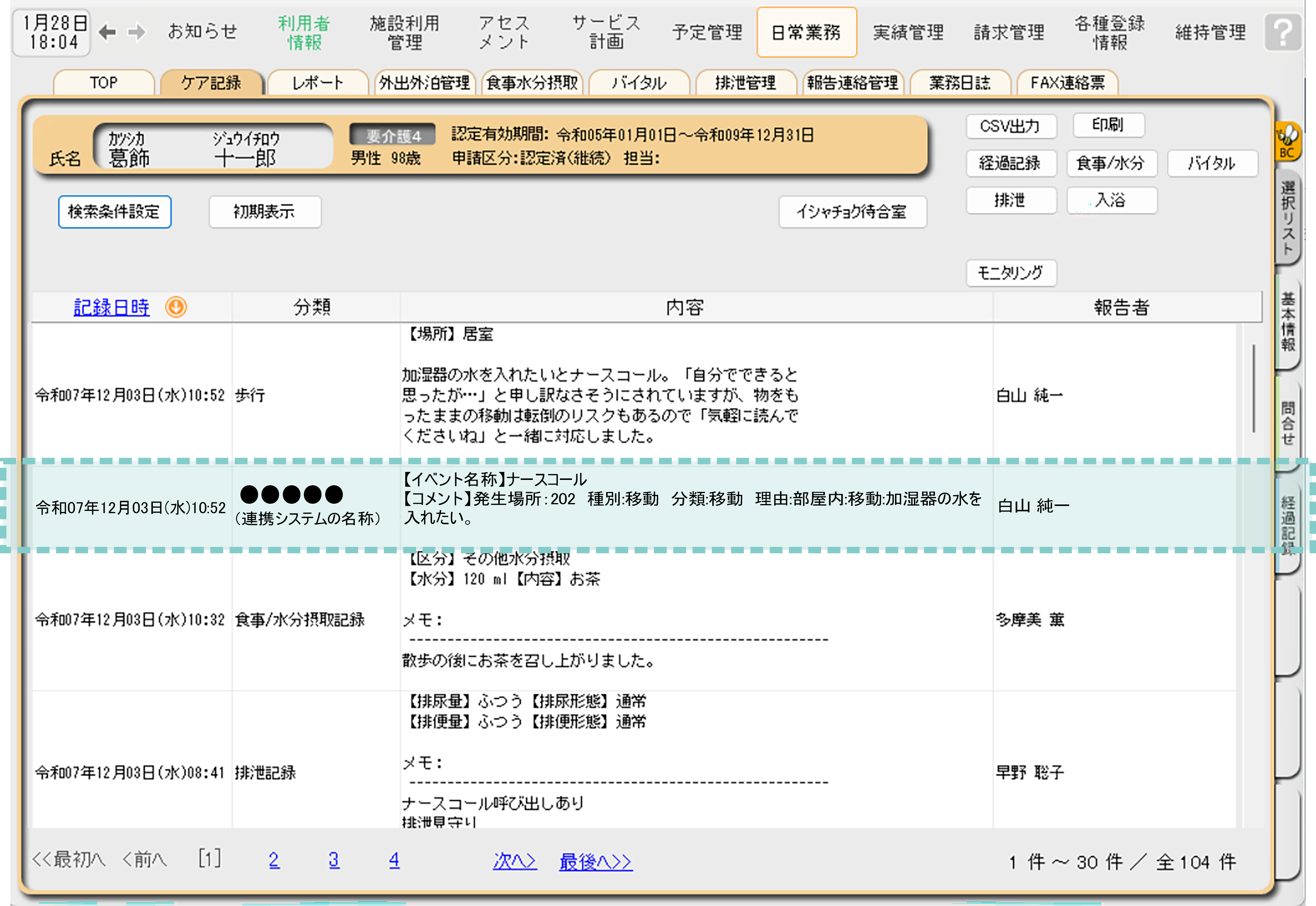Viewport: 1316px width, 906px height.
Task: Select 利用者情報 in top menu
Action: click(x=304, y=32)
